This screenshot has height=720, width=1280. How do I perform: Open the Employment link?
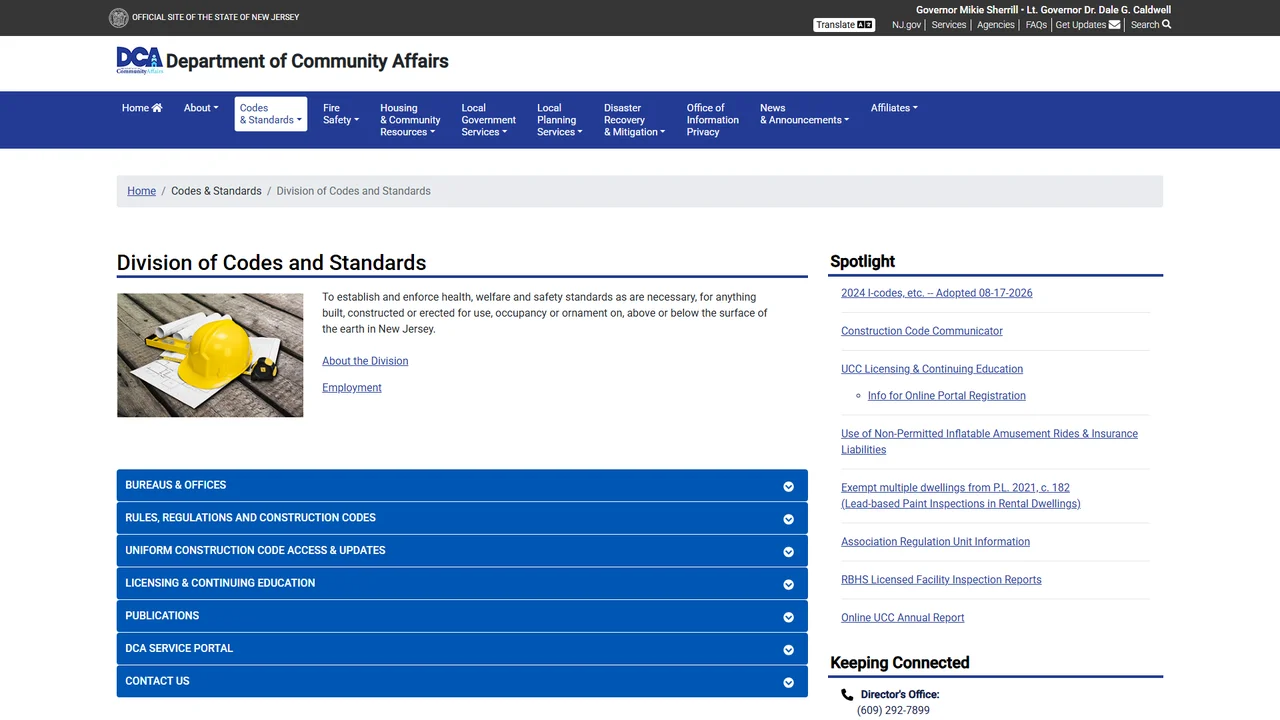[x=352, y=388]
